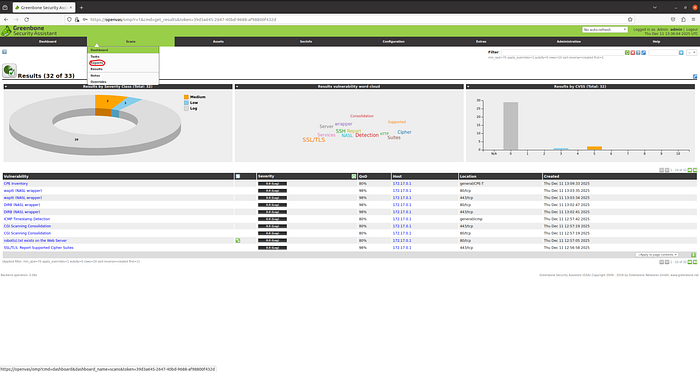
Task: Bookmark the page with the star icon
Action: (x=630, y=20)
